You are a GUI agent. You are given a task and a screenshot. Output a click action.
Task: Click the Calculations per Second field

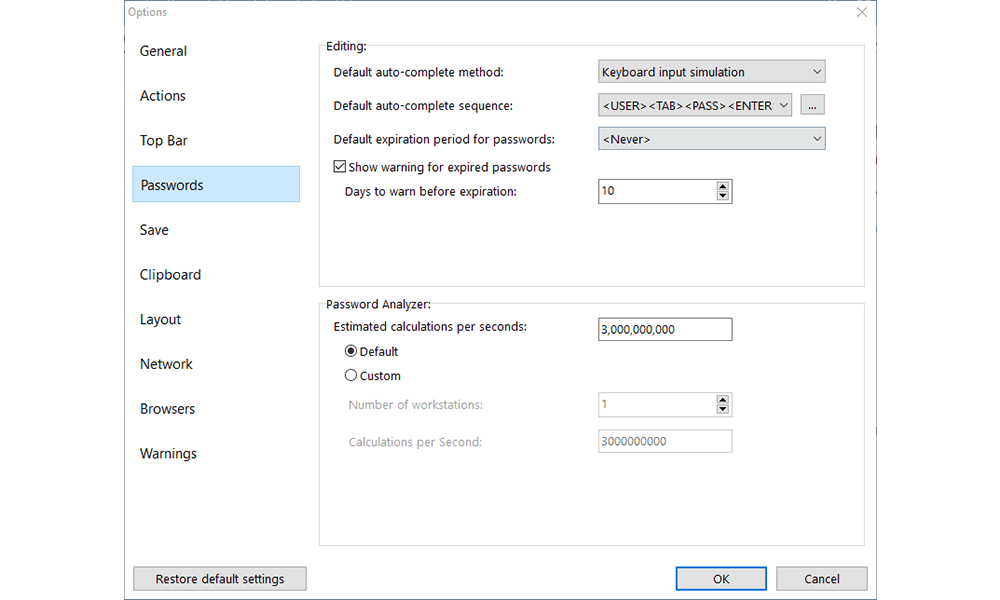click(665, 441)
